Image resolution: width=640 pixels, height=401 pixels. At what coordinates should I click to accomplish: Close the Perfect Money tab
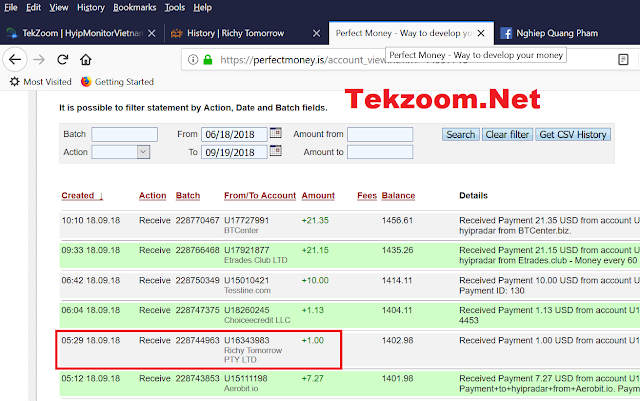click(x=481, y=33)
